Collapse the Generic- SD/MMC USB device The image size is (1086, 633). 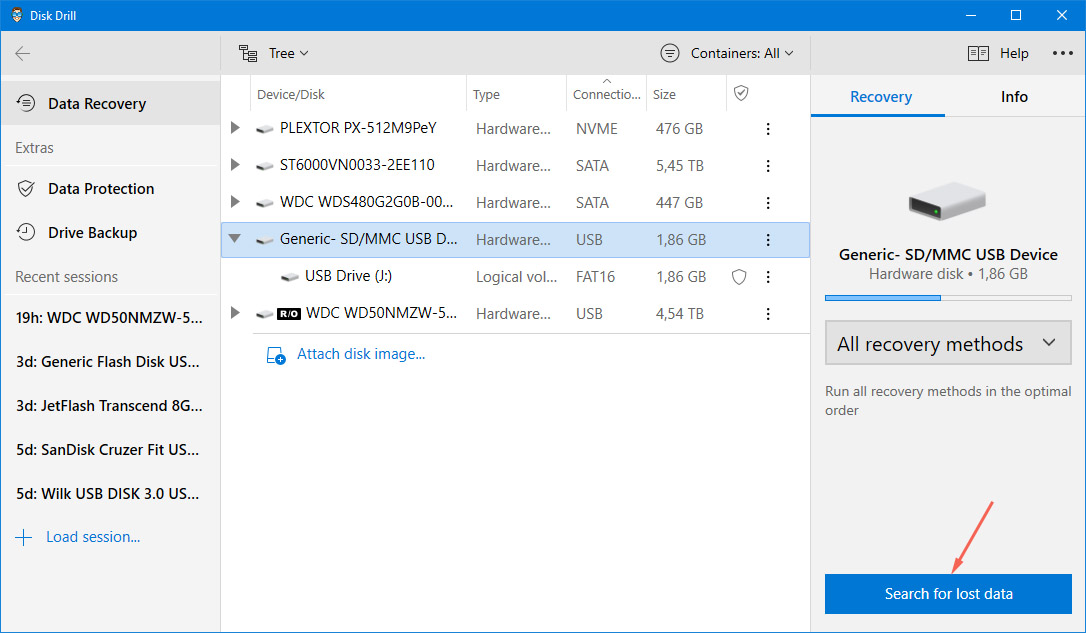coord(235,238)
